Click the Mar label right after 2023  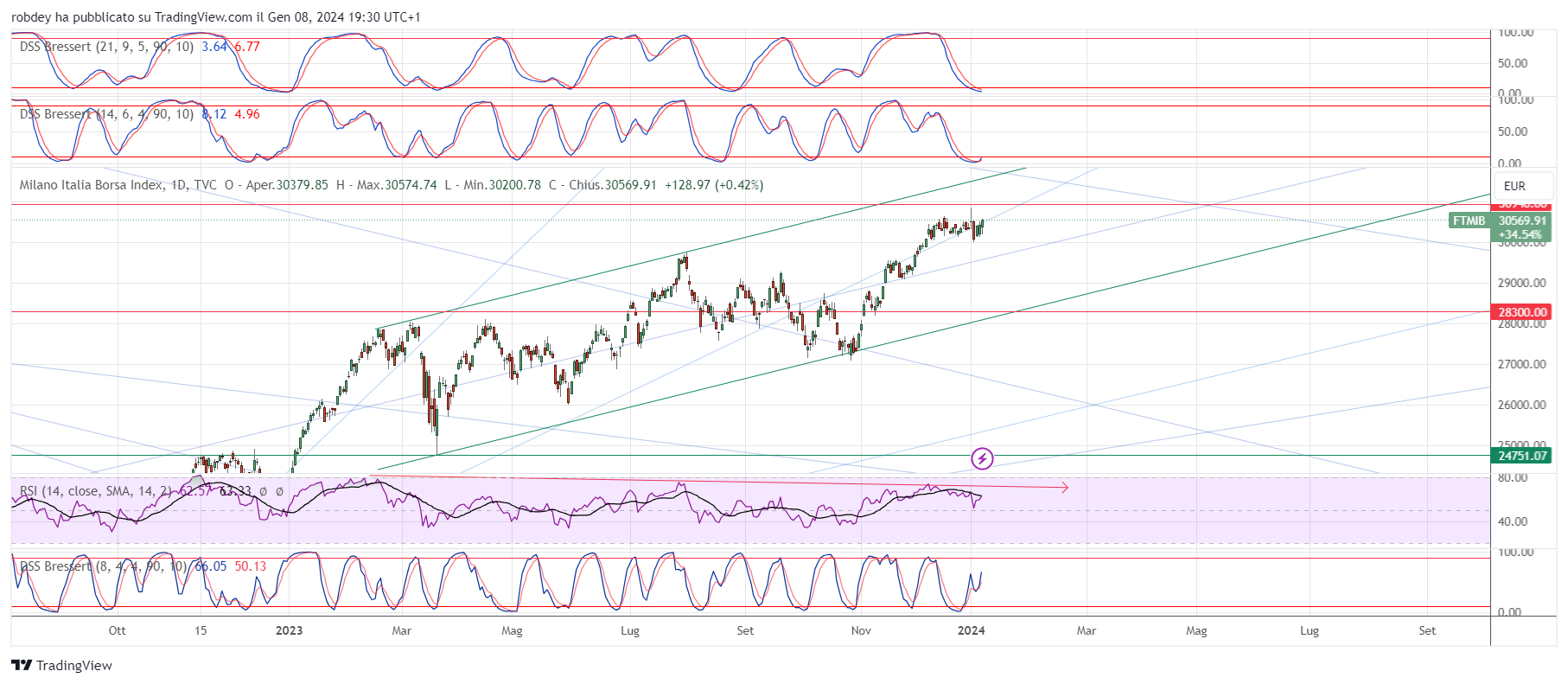click(x=401, y=630)
